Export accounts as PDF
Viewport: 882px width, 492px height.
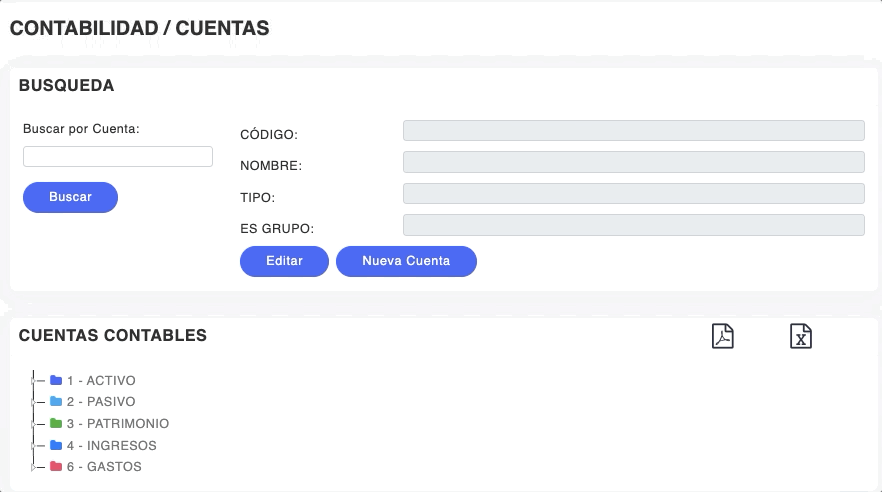point(722,336)
